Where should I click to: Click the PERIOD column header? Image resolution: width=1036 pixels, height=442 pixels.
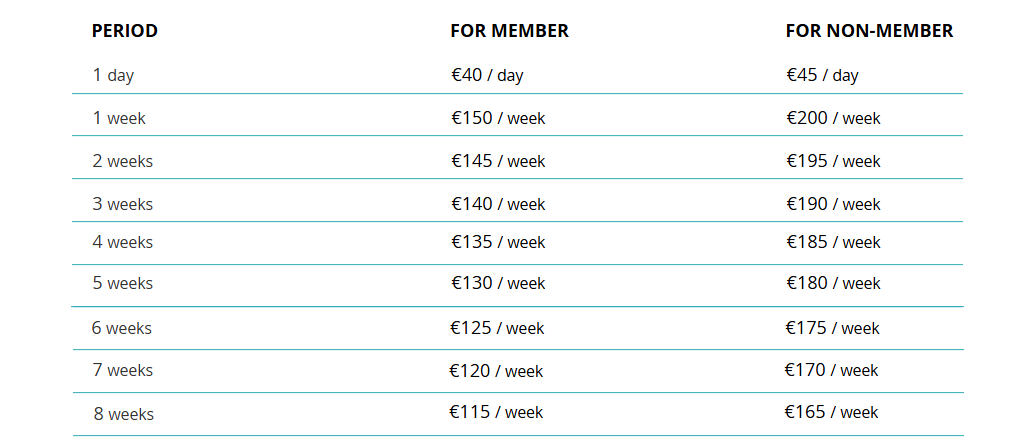pos(125,31)
